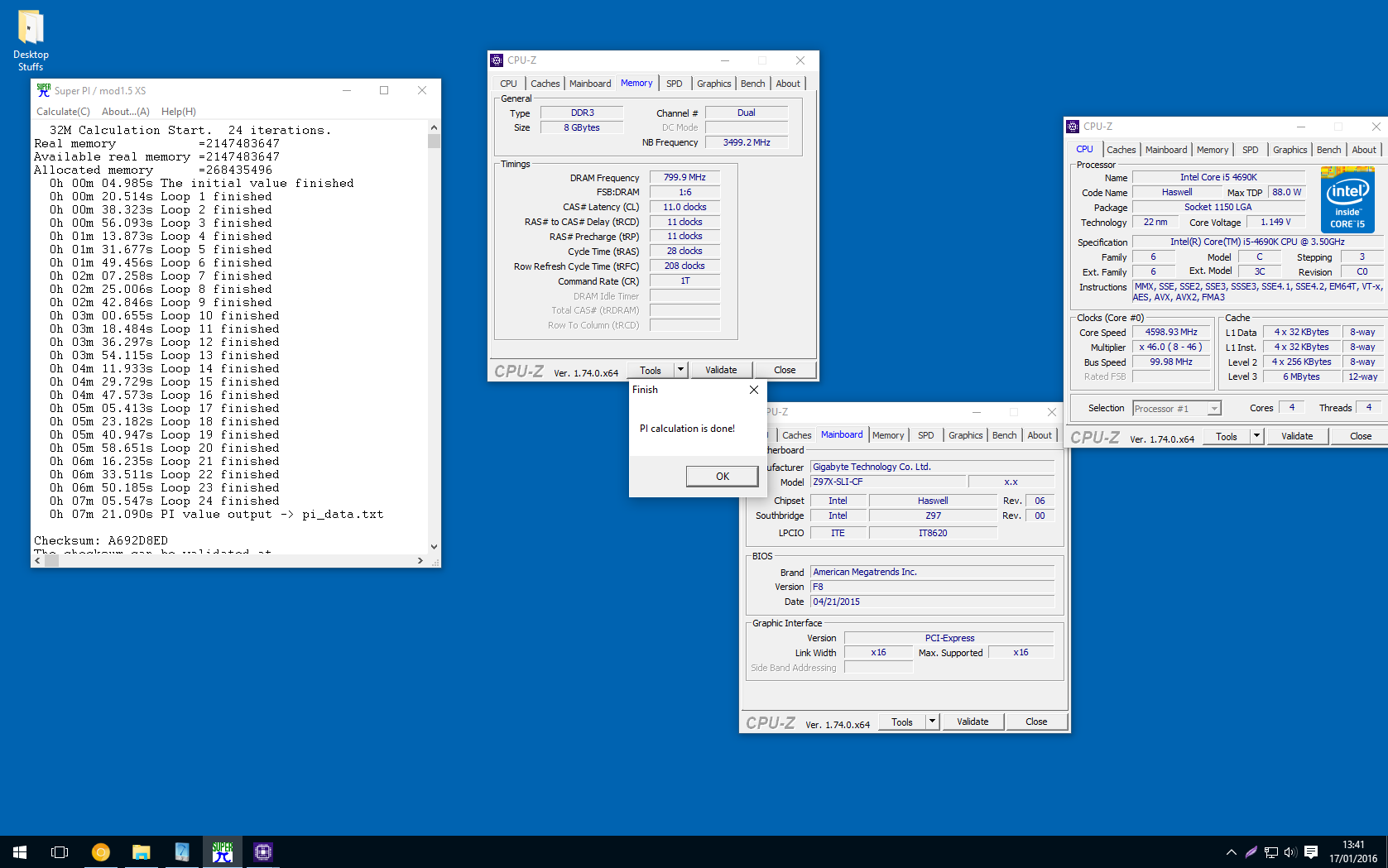
Task: Switch to Graphics tab in Memory CPU-Z window
Action: click(713, 84)
